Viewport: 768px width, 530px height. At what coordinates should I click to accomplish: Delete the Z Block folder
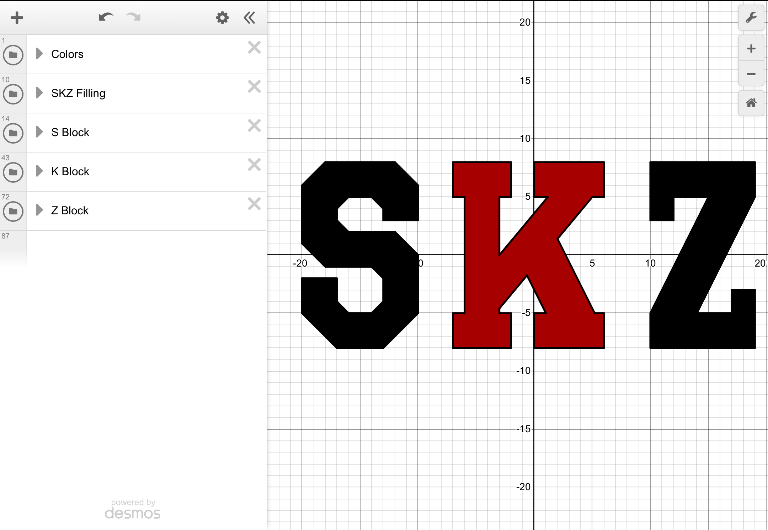(254, 204)
